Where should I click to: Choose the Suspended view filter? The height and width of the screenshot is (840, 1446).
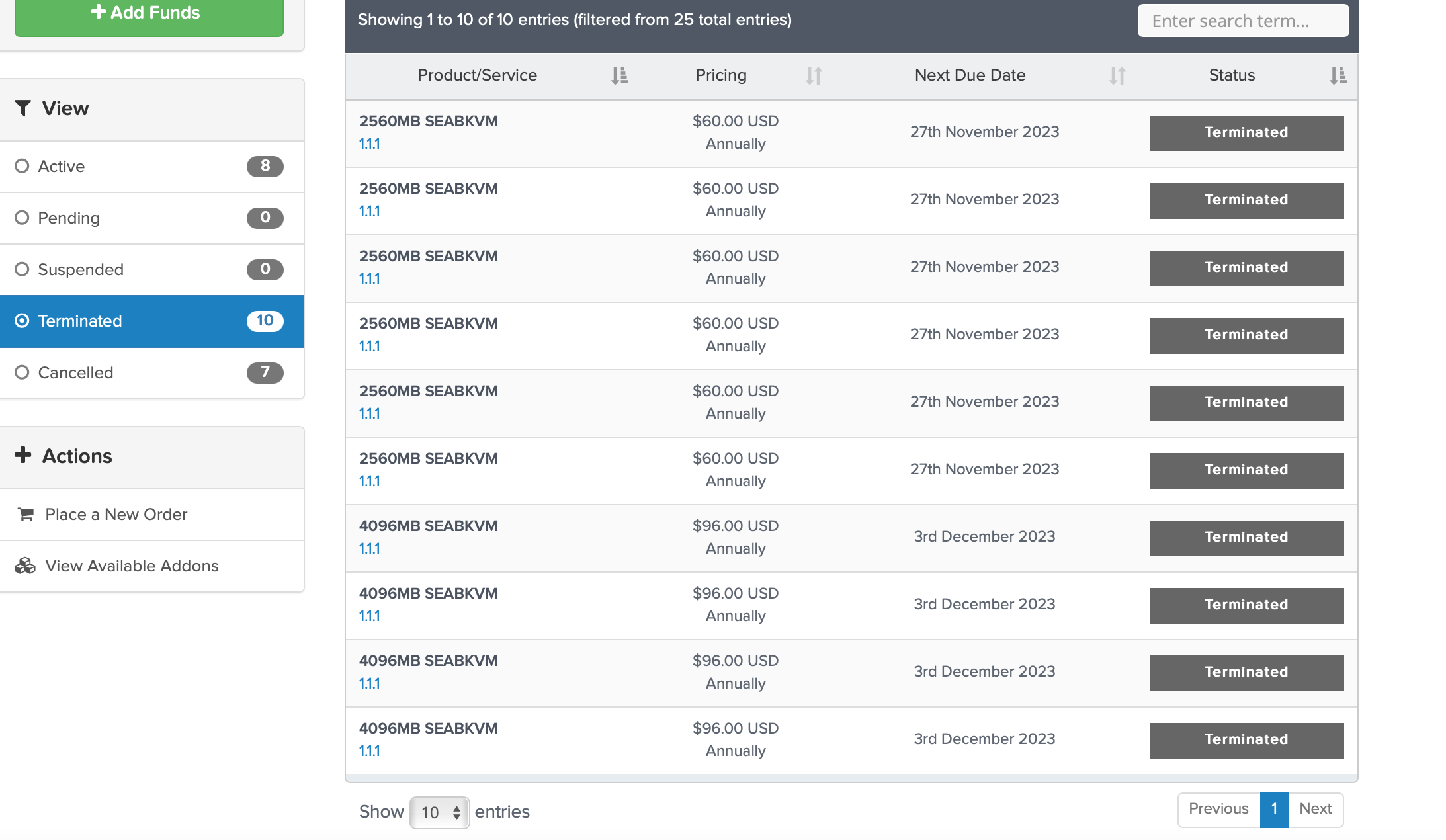(x=81, y=269)
